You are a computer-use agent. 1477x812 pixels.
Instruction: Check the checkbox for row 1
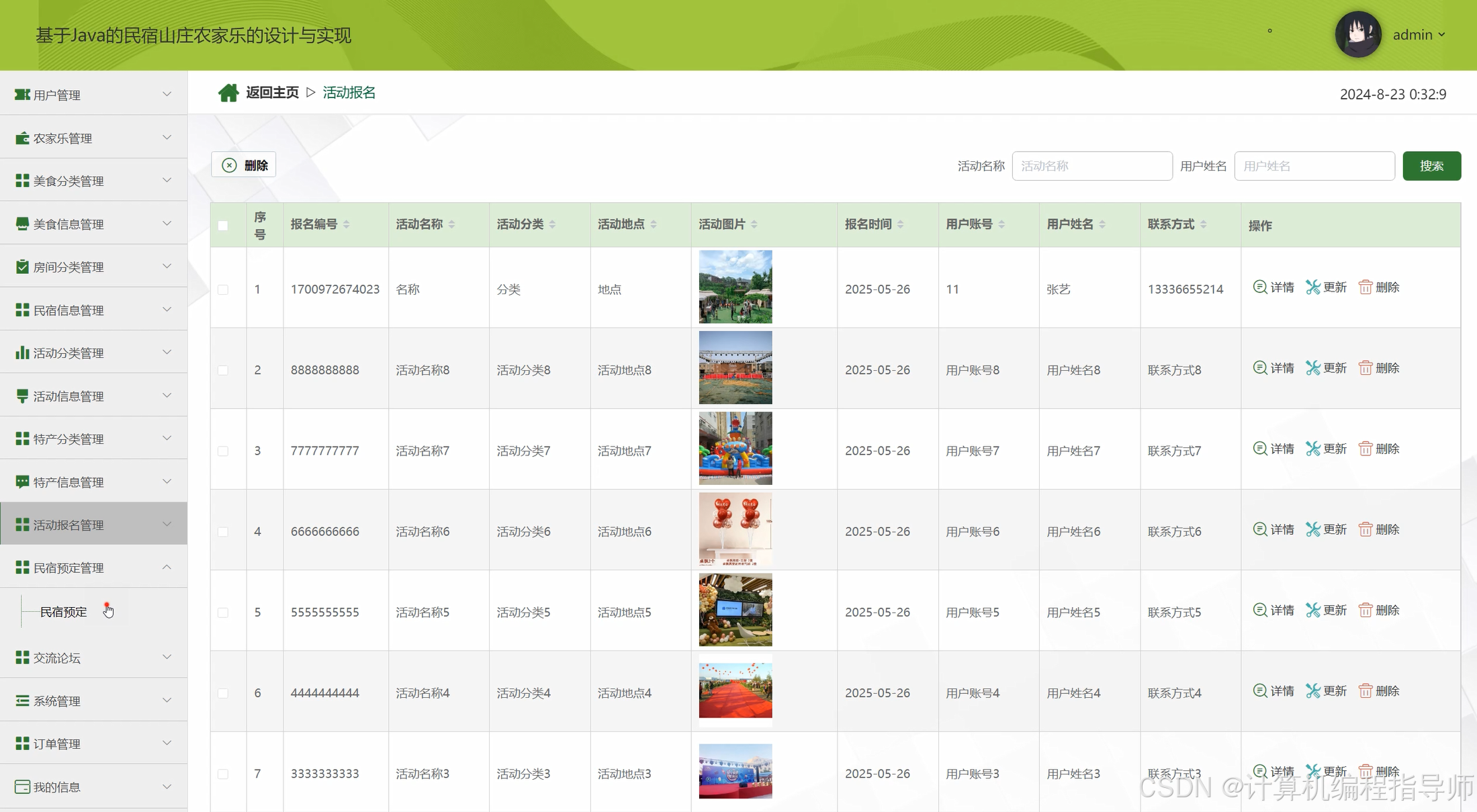(x=223, y=289)
